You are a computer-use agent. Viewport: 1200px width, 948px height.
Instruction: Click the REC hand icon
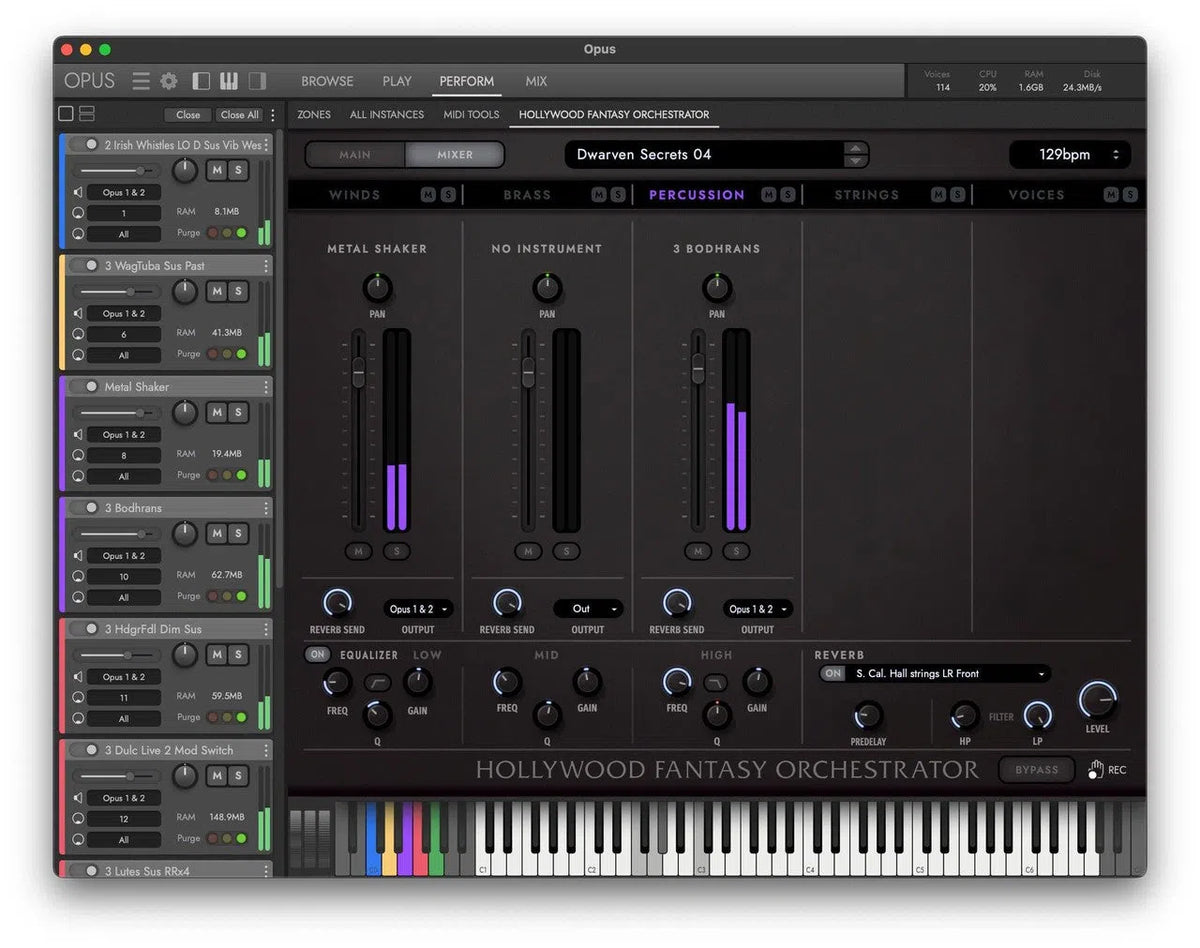1096,769
